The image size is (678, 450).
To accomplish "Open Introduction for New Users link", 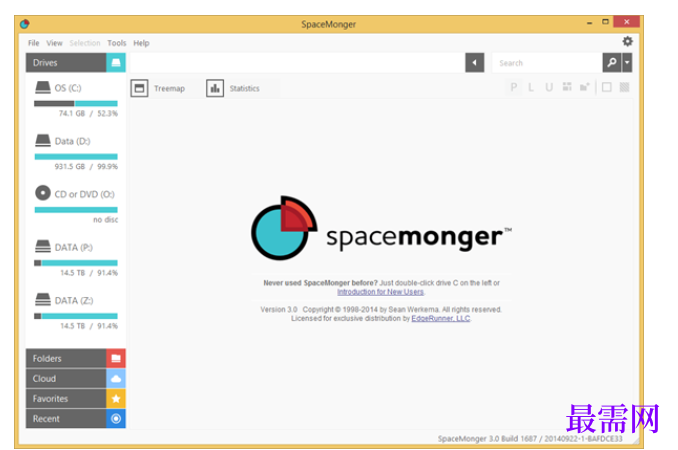I will (380, 292).
